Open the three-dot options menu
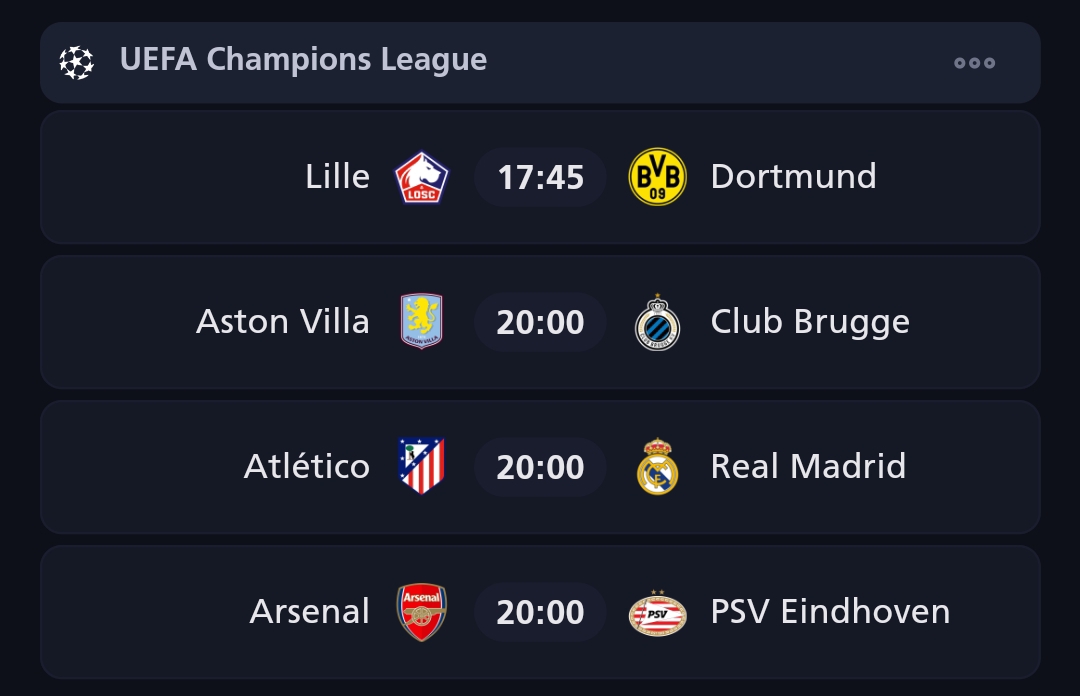This screenshot has width=1080, height=696. (974, 62)
